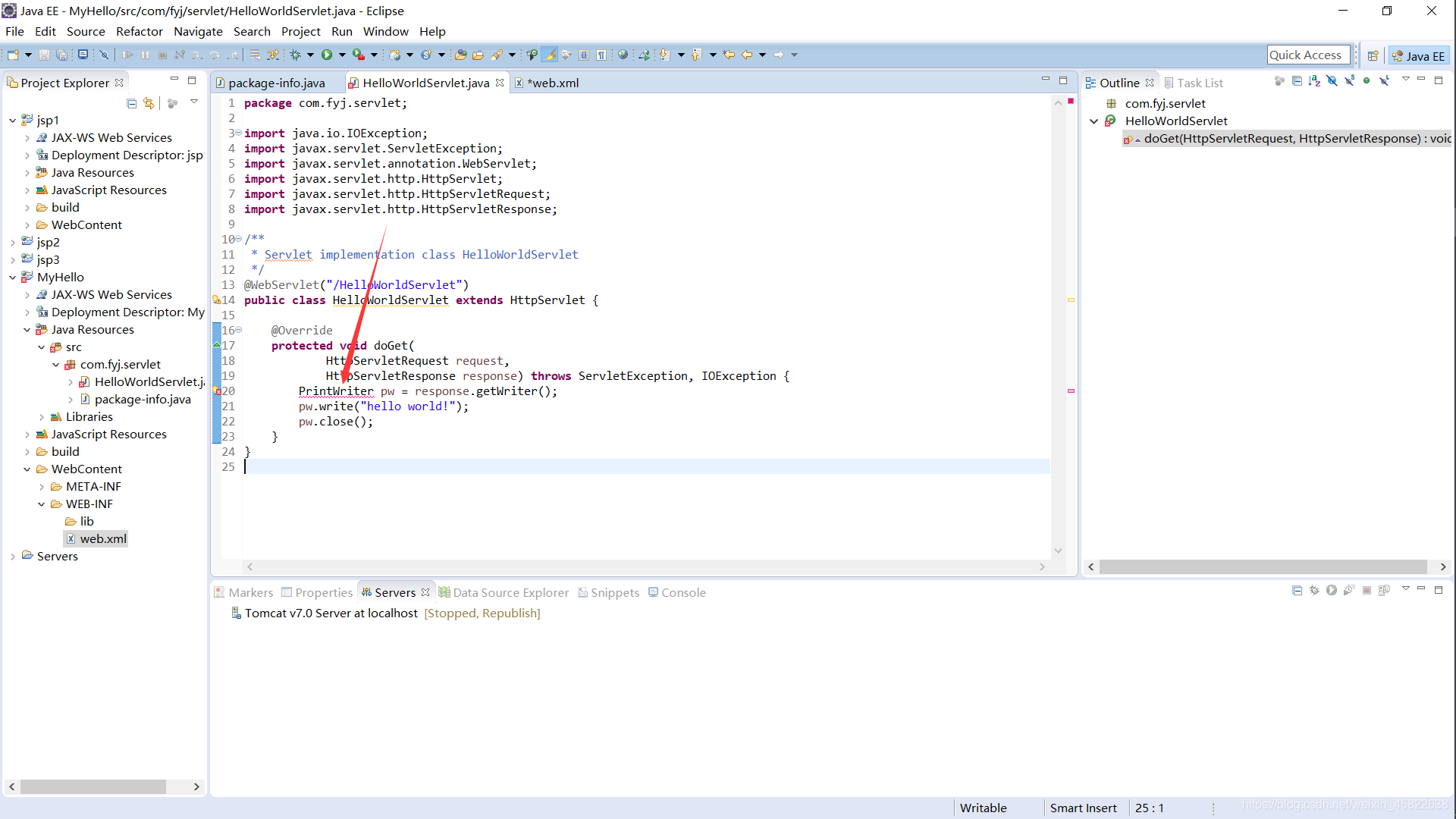Switch to the *web.xml editor tab
Screen dimensions: 1456x819
552,83
